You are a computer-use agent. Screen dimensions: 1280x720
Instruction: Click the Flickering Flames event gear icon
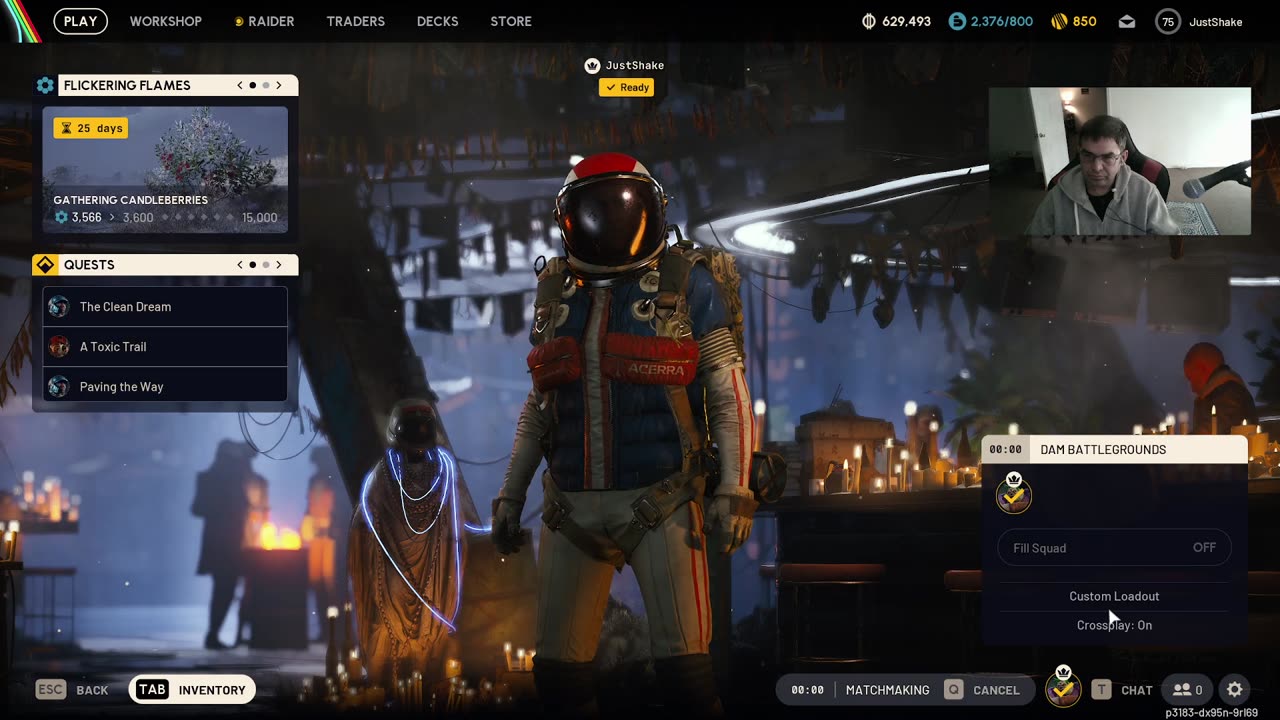pyautogui.click(x=45, y=85)
